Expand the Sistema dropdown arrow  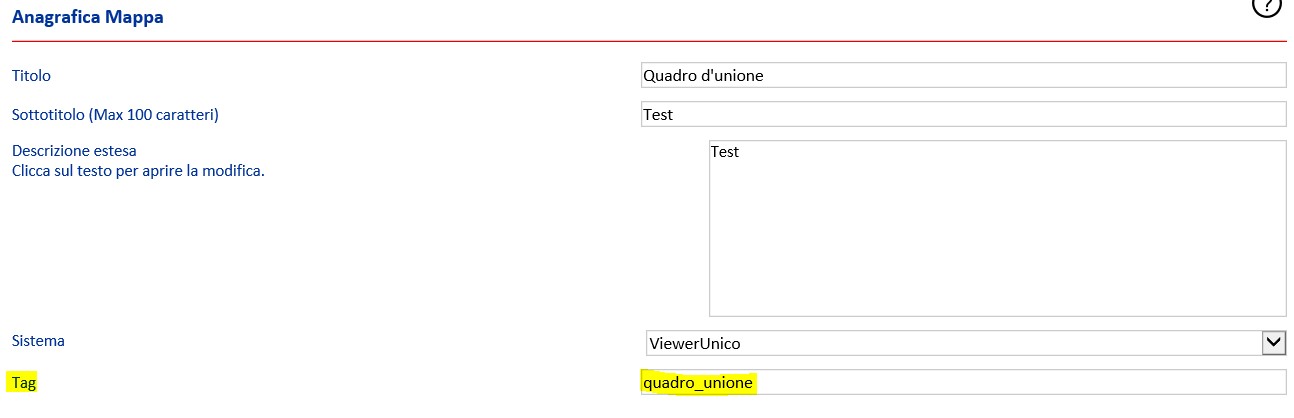click(1273, 343)
